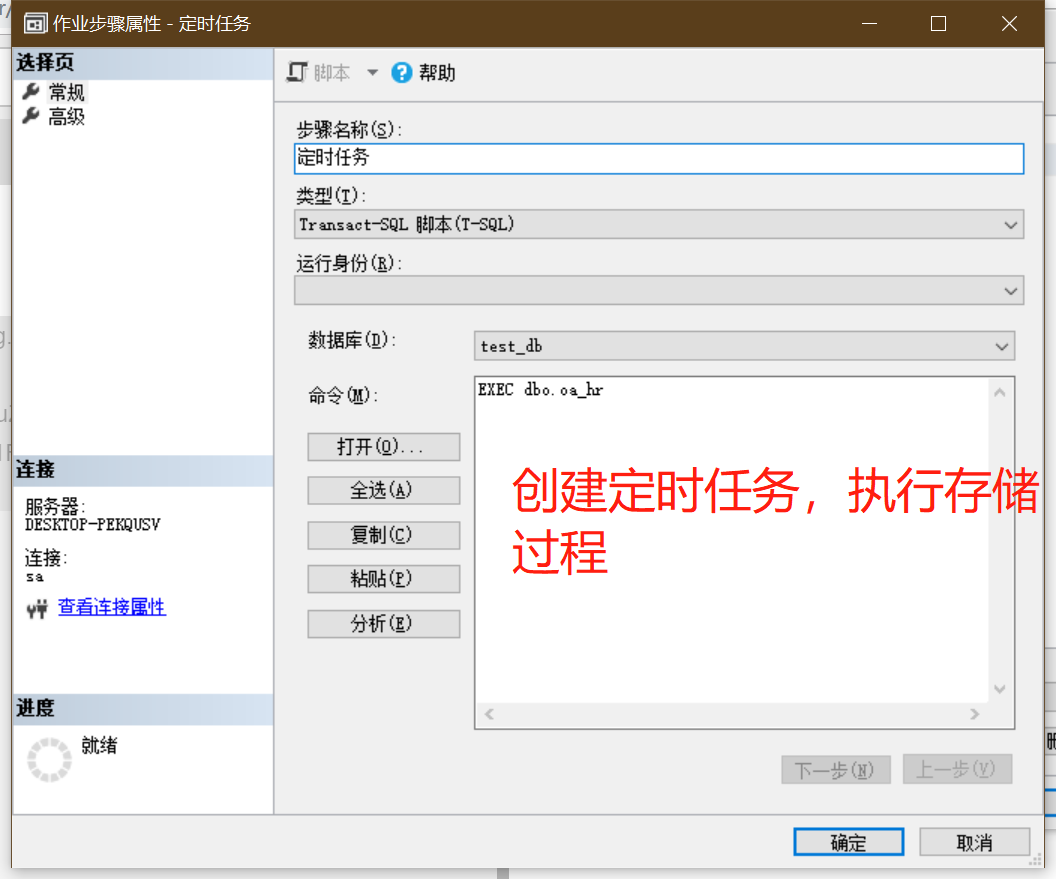Click the wrench icon beside 常规
The image size is (1056, 879).
[x=32, y=91]
